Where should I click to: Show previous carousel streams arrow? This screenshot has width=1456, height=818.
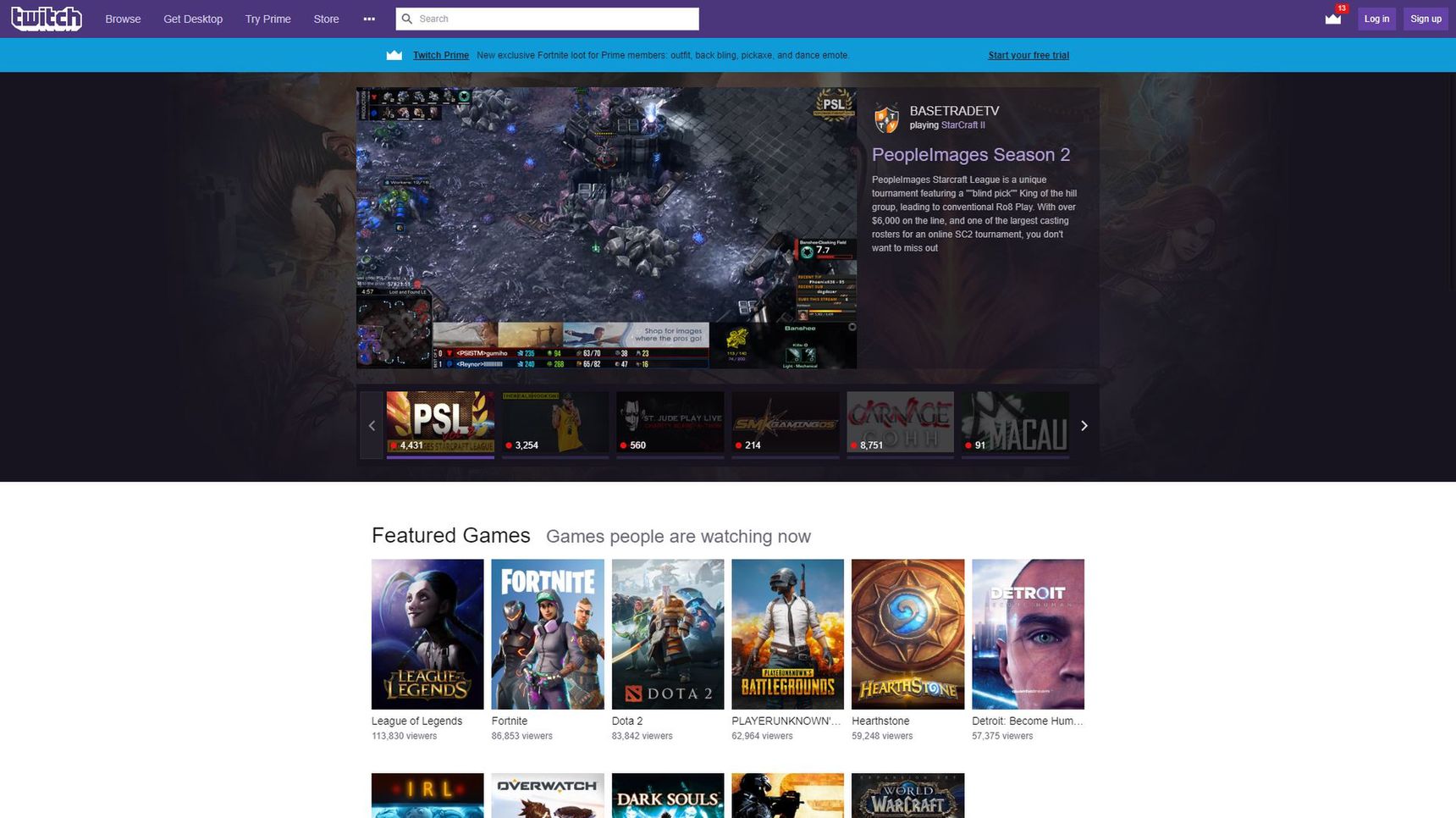point(372,425)
